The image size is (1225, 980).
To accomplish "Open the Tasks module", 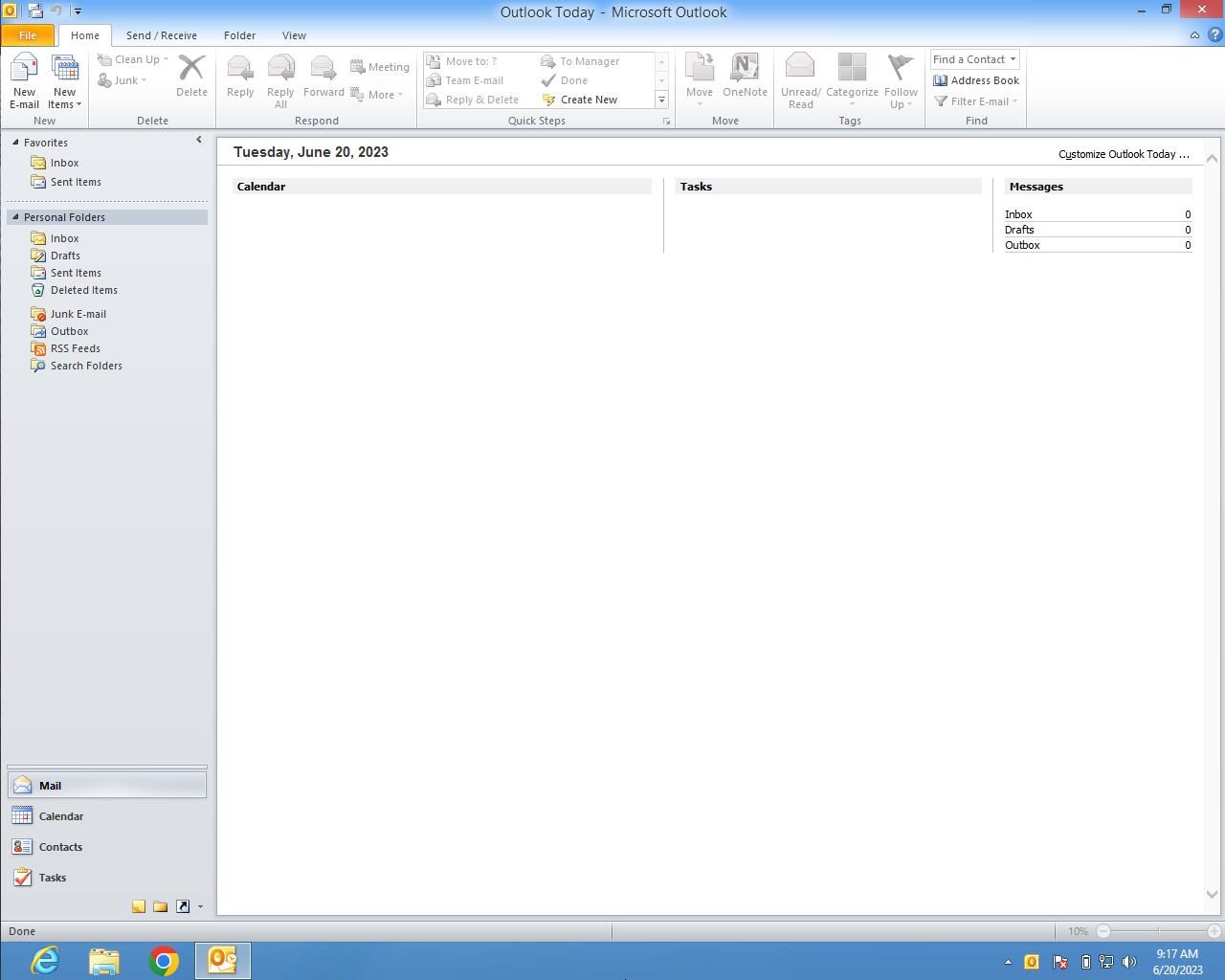I will [x=52, y=878].
